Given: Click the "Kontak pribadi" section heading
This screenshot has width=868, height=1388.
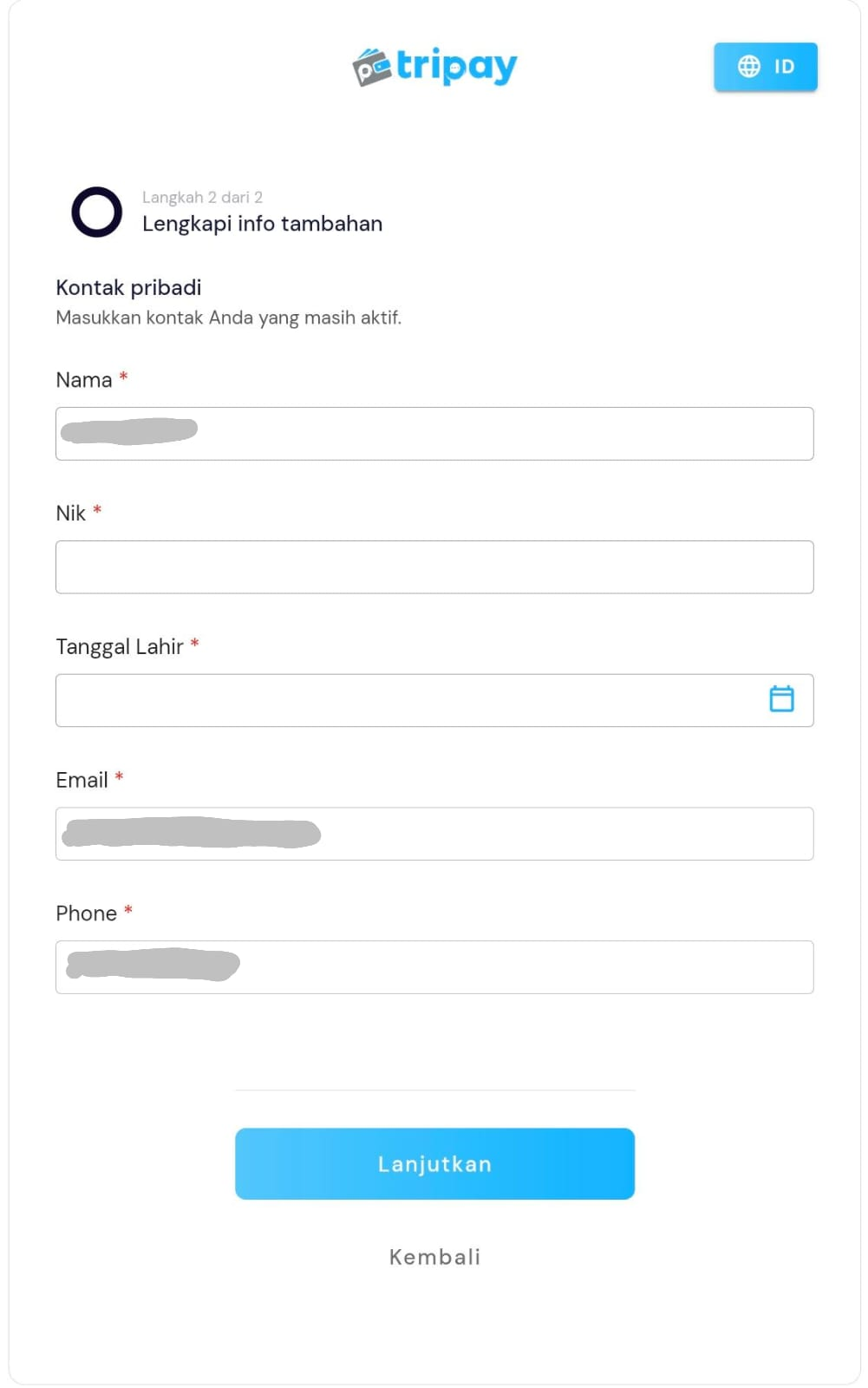Looking at the screenshot, I should click(128, 288).
